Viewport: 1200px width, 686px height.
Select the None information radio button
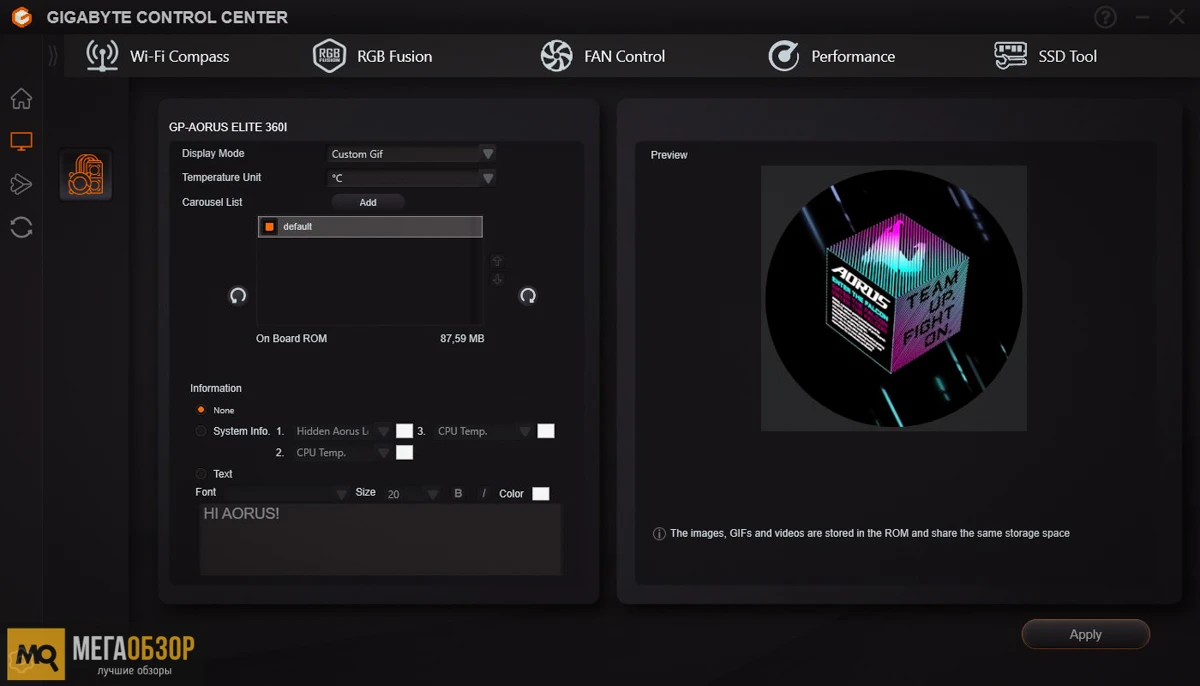click(201, 410)
